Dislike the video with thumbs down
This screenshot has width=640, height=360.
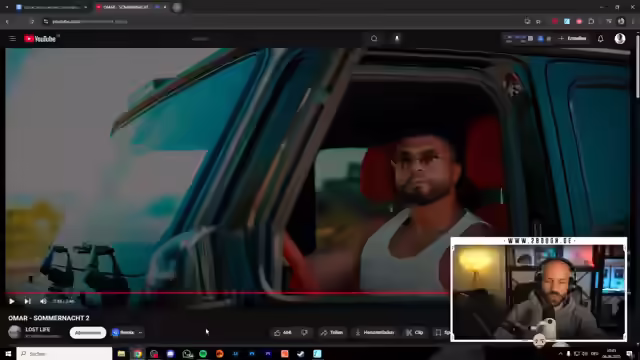304,333
